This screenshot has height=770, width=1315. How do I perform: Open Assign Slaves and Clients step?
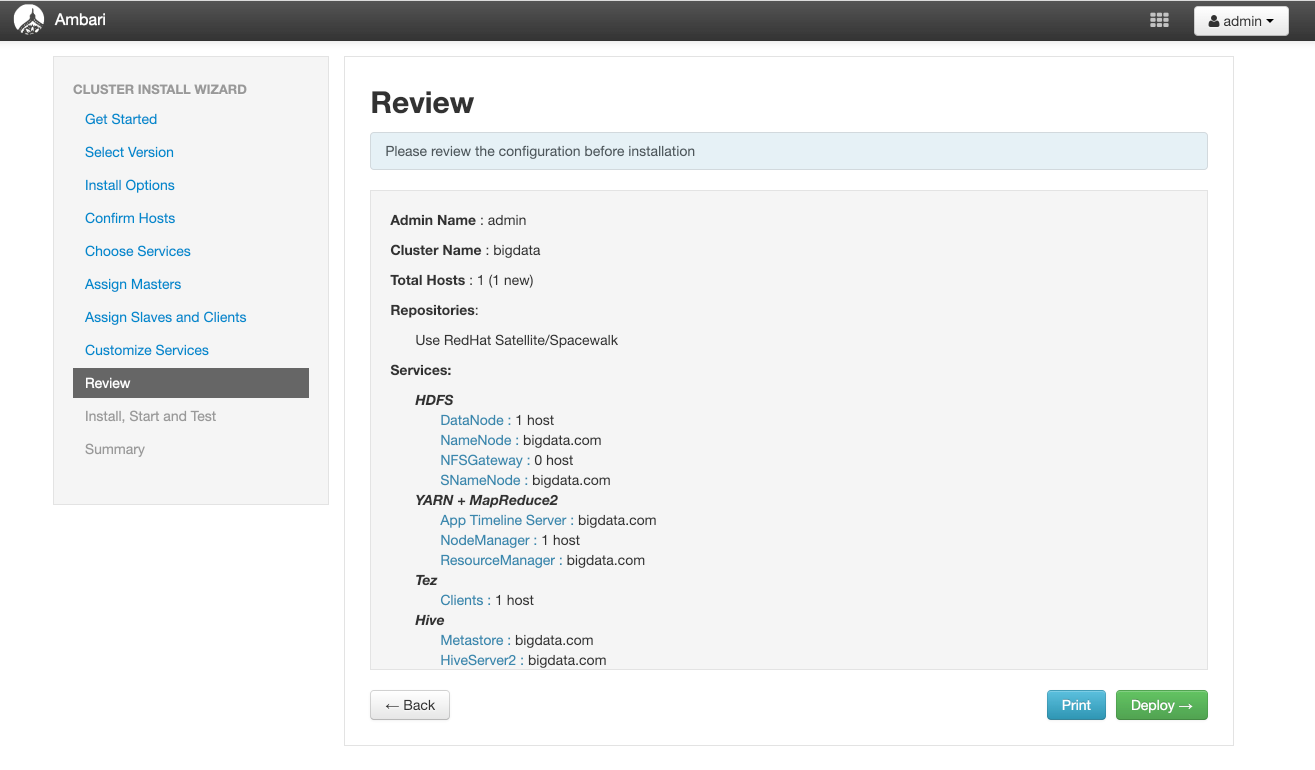pyautogui.click(x=165, y=317)
